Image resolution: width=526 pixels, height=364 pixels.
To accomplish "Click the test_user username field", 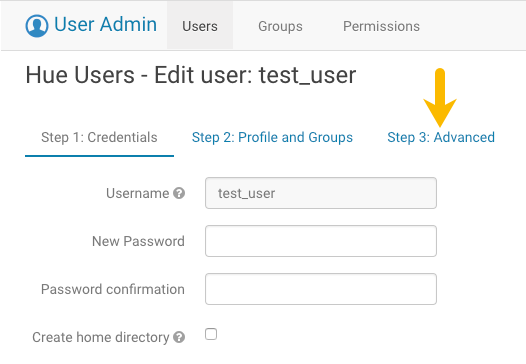I will tap(321, 193).
